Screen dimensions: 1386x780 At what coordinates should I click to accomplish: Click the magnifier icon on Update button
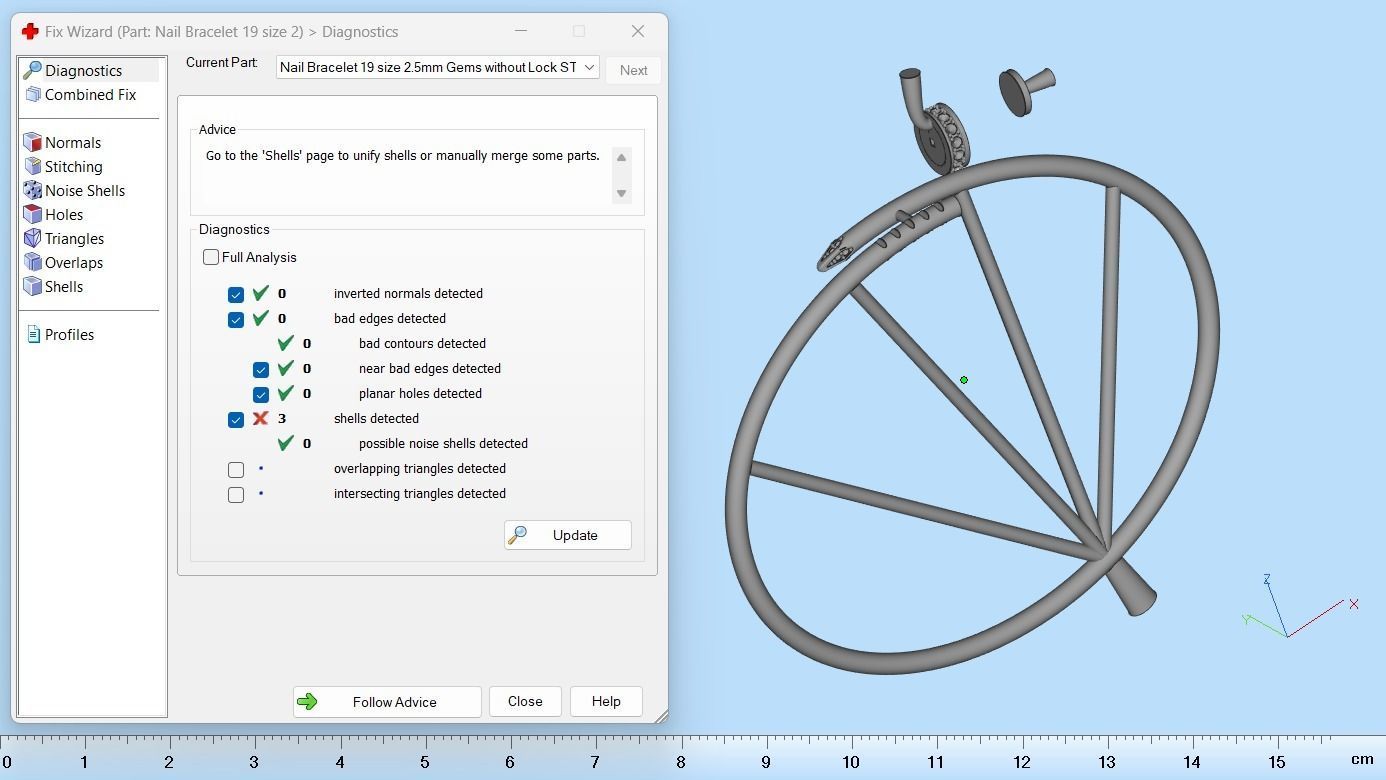coord(517,535)
